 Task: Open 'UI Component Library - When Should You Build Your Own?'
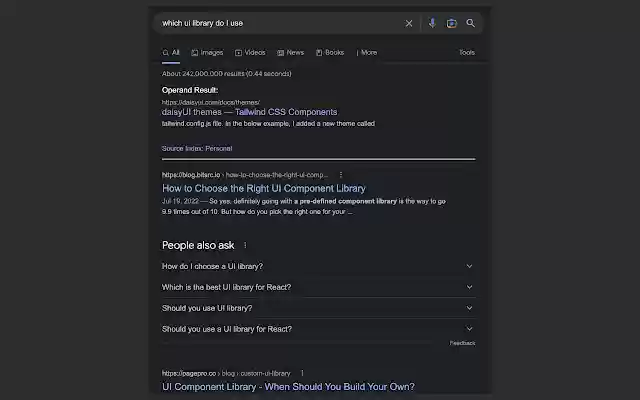click(x=288, y=387)
